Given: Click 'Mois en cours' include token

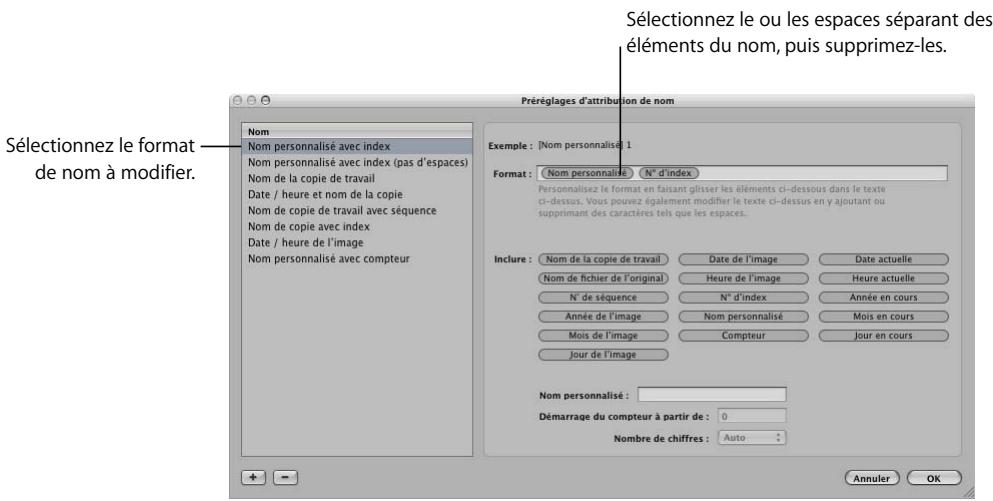Looking at the screenshot, I should [883, 317].
